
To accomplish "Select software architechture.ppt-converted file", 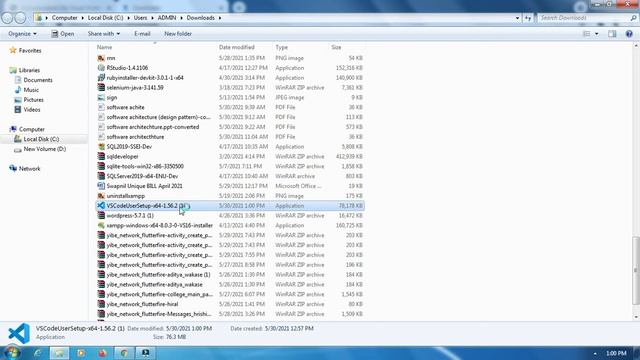I will coord(230,127).
